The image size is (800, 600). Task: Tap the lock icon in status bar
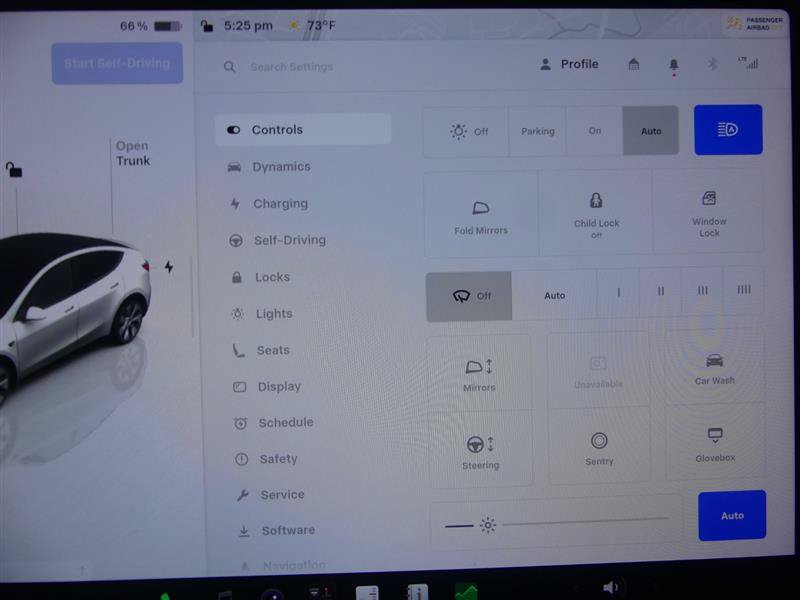[207, 26]
